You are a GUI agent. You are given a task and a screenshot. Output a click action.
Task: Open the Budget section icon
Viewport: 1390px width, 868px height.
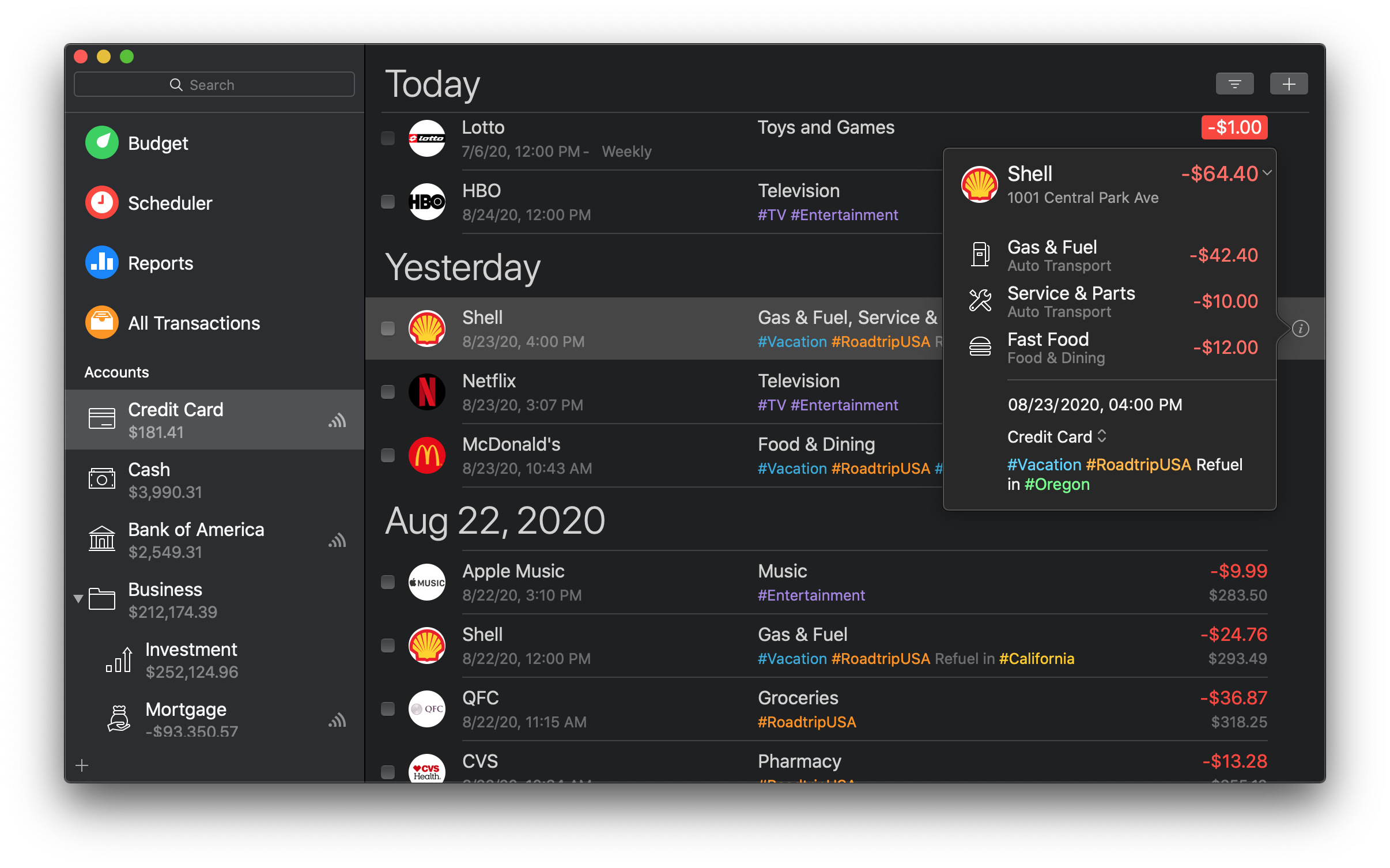(x=102, y=142)
